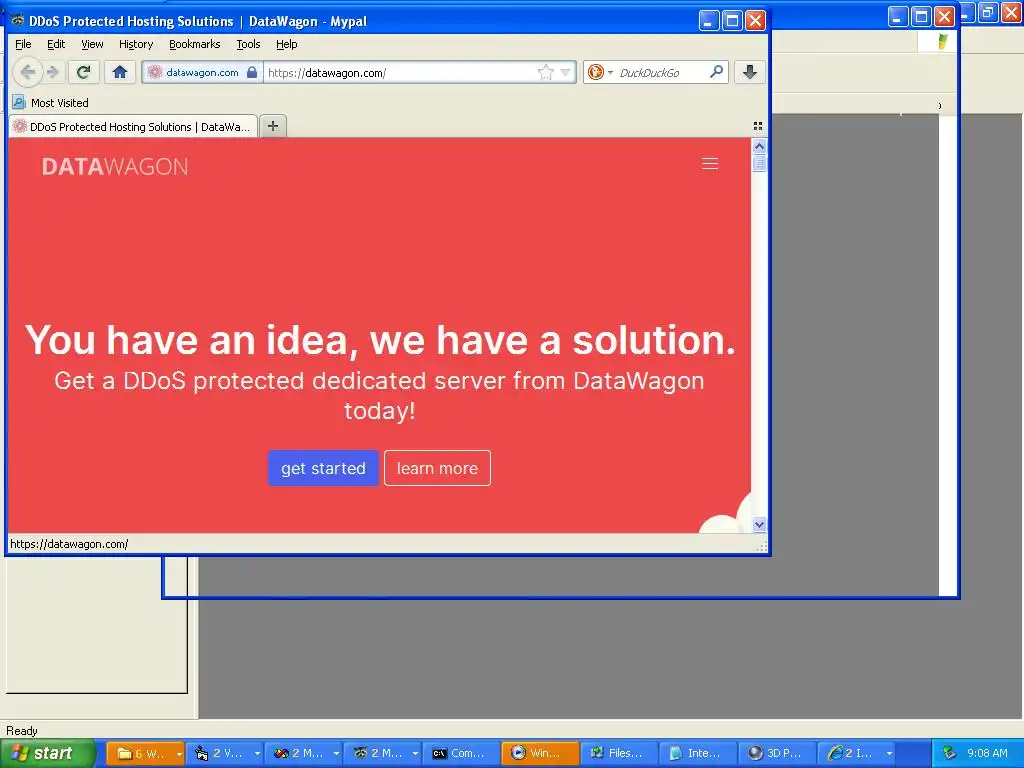
Task: Click the DATAWAGON logo
Action: coord(115,167)
